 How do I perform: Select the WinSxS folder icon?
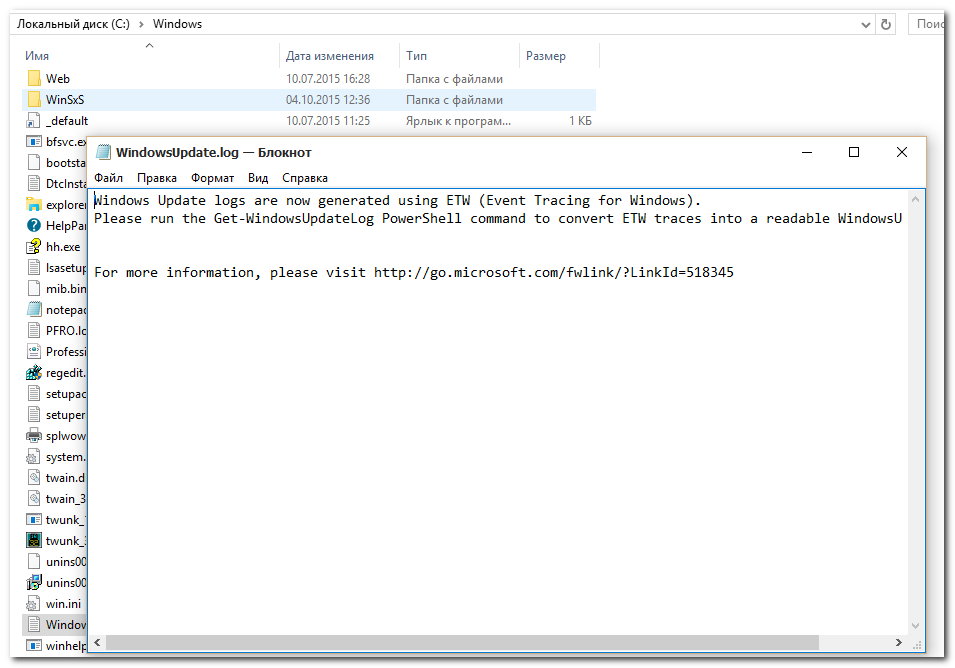pos(34,100)
